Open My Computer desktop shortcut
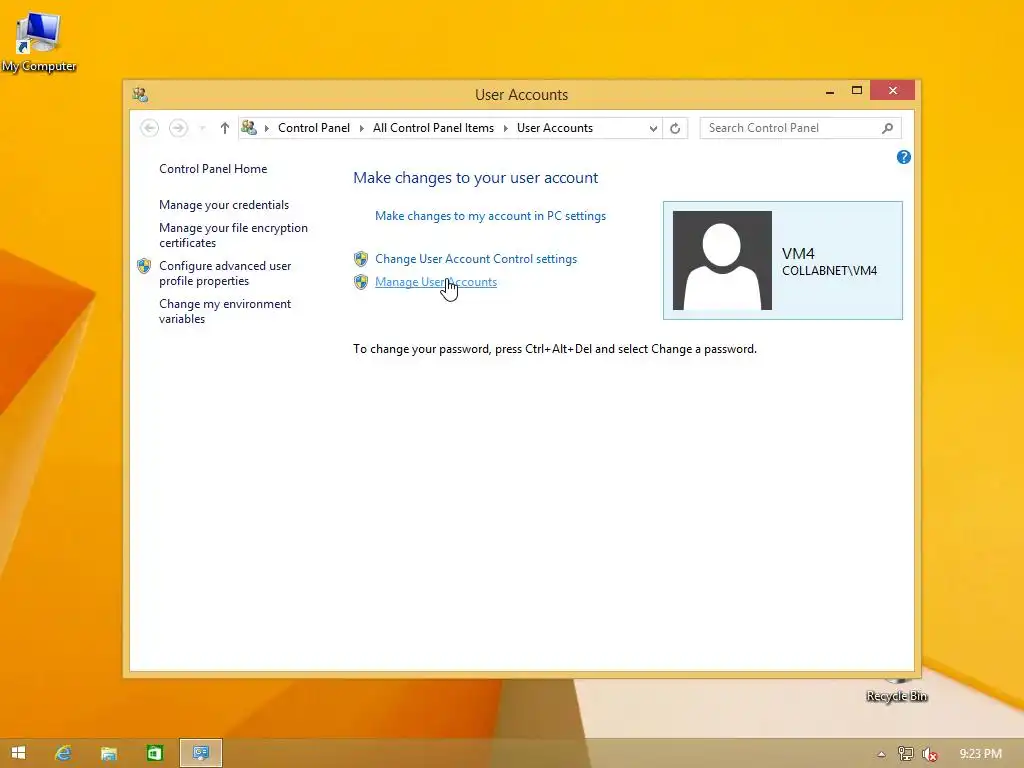The image size is (1024, 768). coord(39,41)
